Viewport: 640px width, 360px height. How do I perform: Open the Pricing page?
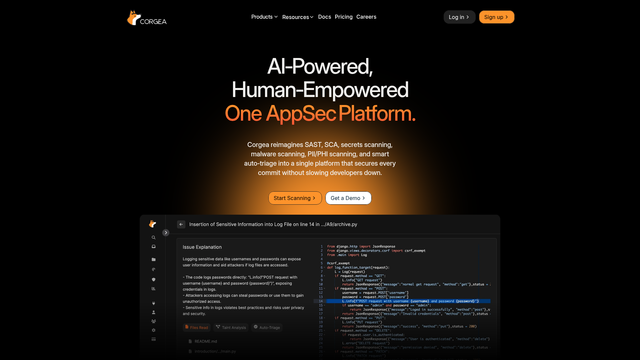point(344,17)
